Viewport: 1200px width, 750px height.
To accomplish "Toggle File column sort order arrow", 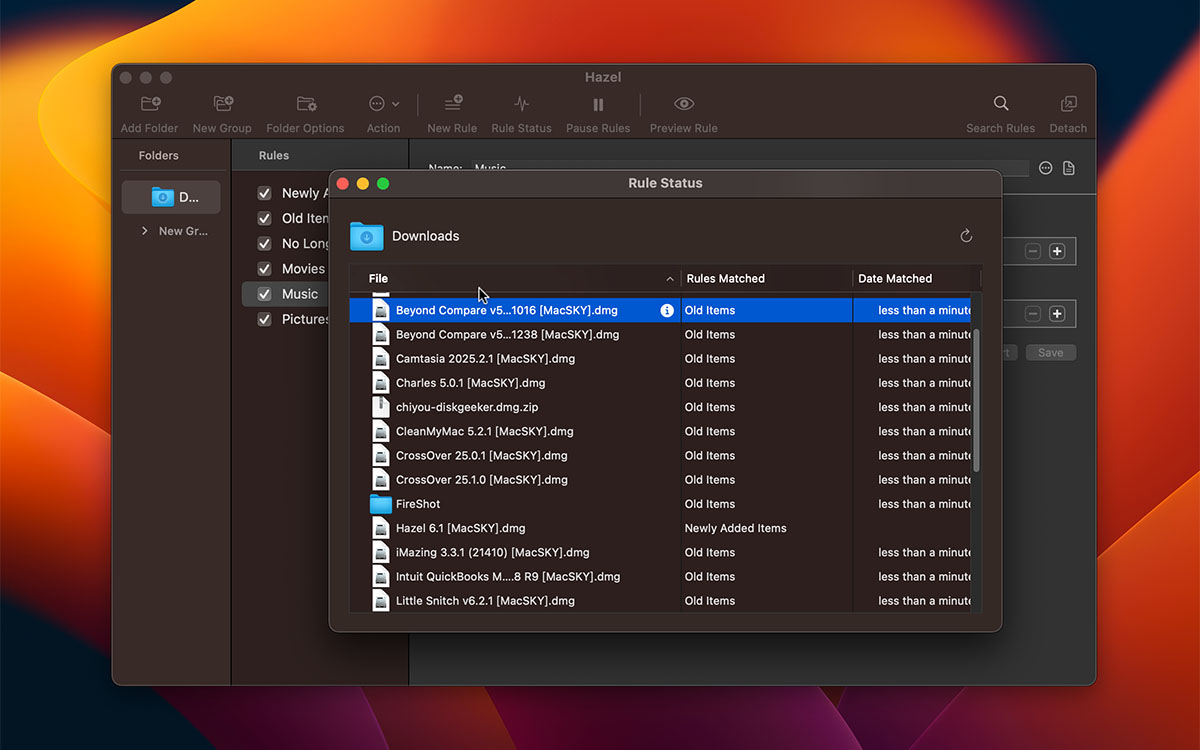I will (x=670, y=279).
